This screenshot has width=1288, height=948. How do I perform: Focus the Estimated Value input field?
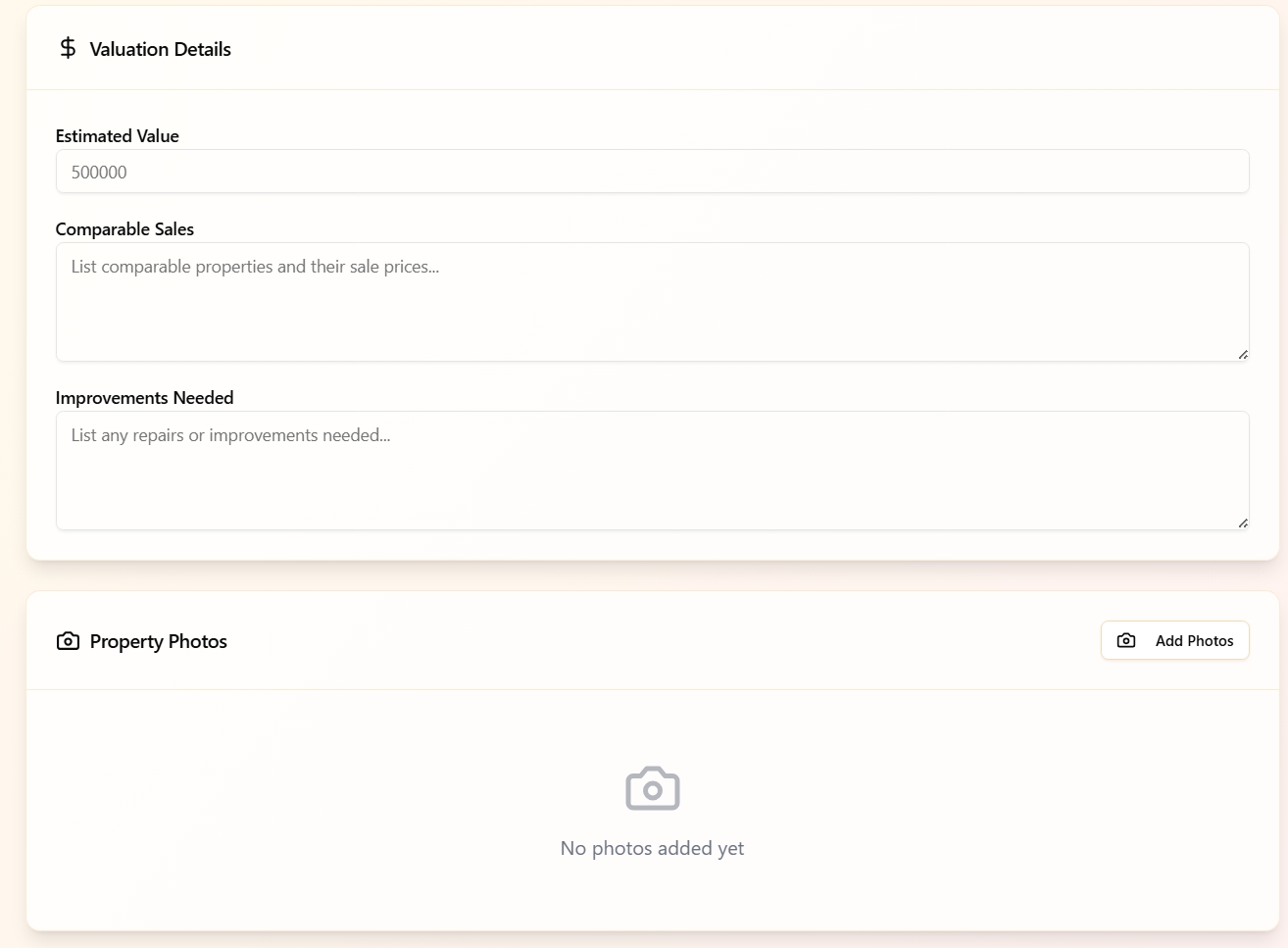tap(652, 172)
